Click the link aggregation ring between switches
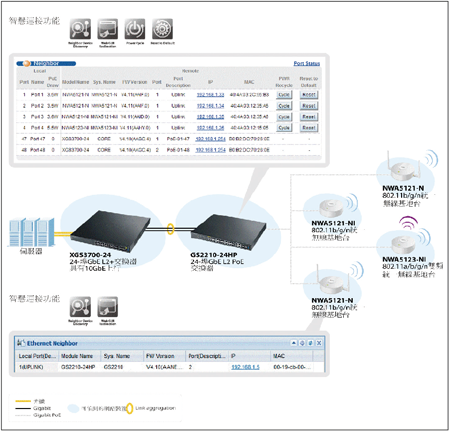This screenshot has width=450, height=432. click(170, 229)
